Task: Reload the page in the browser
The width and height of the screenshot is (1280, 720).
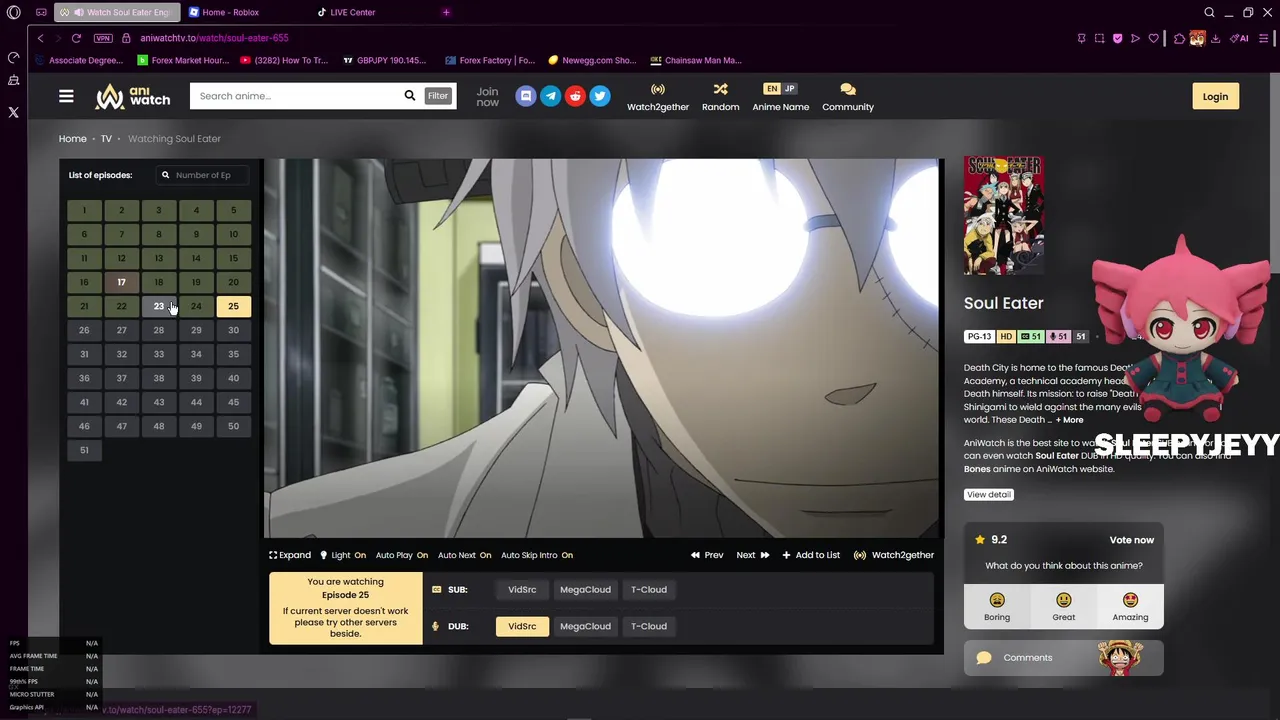Action: [x=76, y=38]
